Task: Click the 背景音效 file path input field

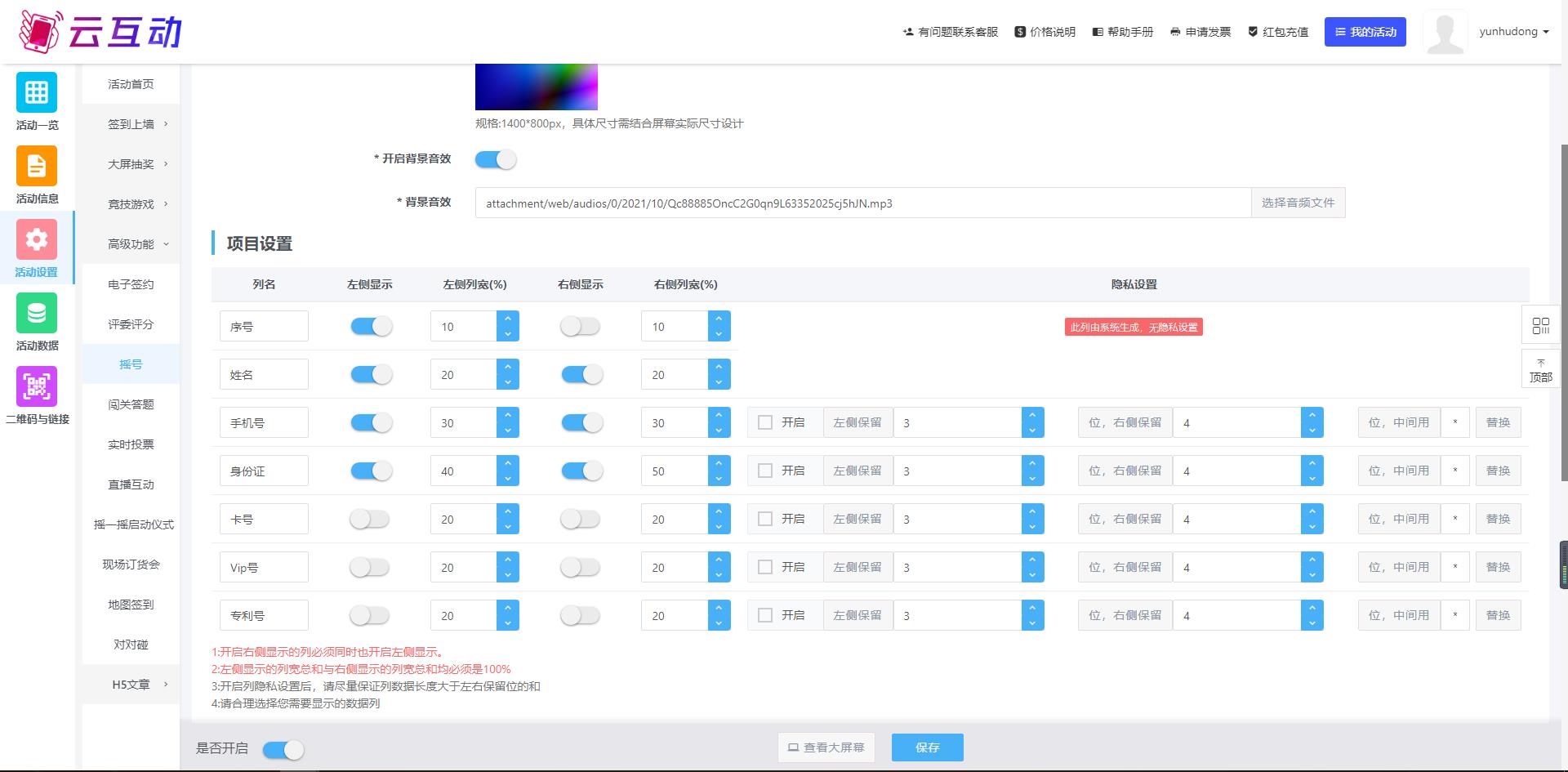Action: 862,203
